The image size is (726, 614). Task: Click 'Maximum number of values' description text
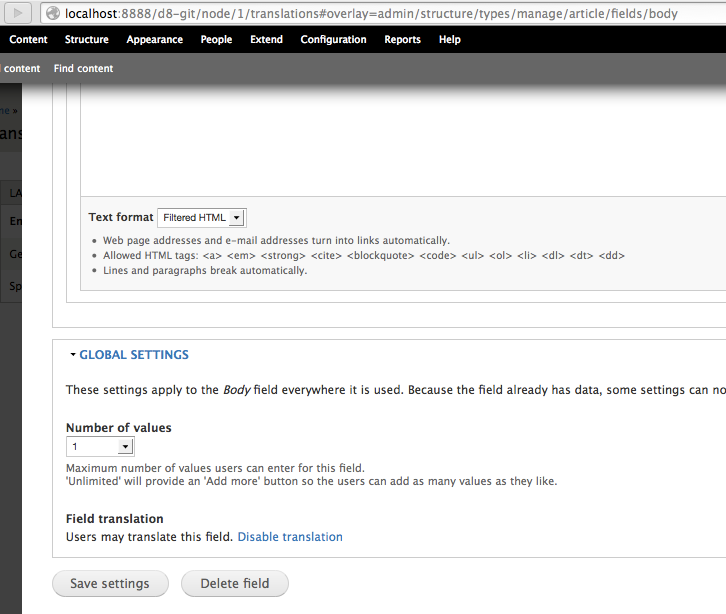pos(215,468)
